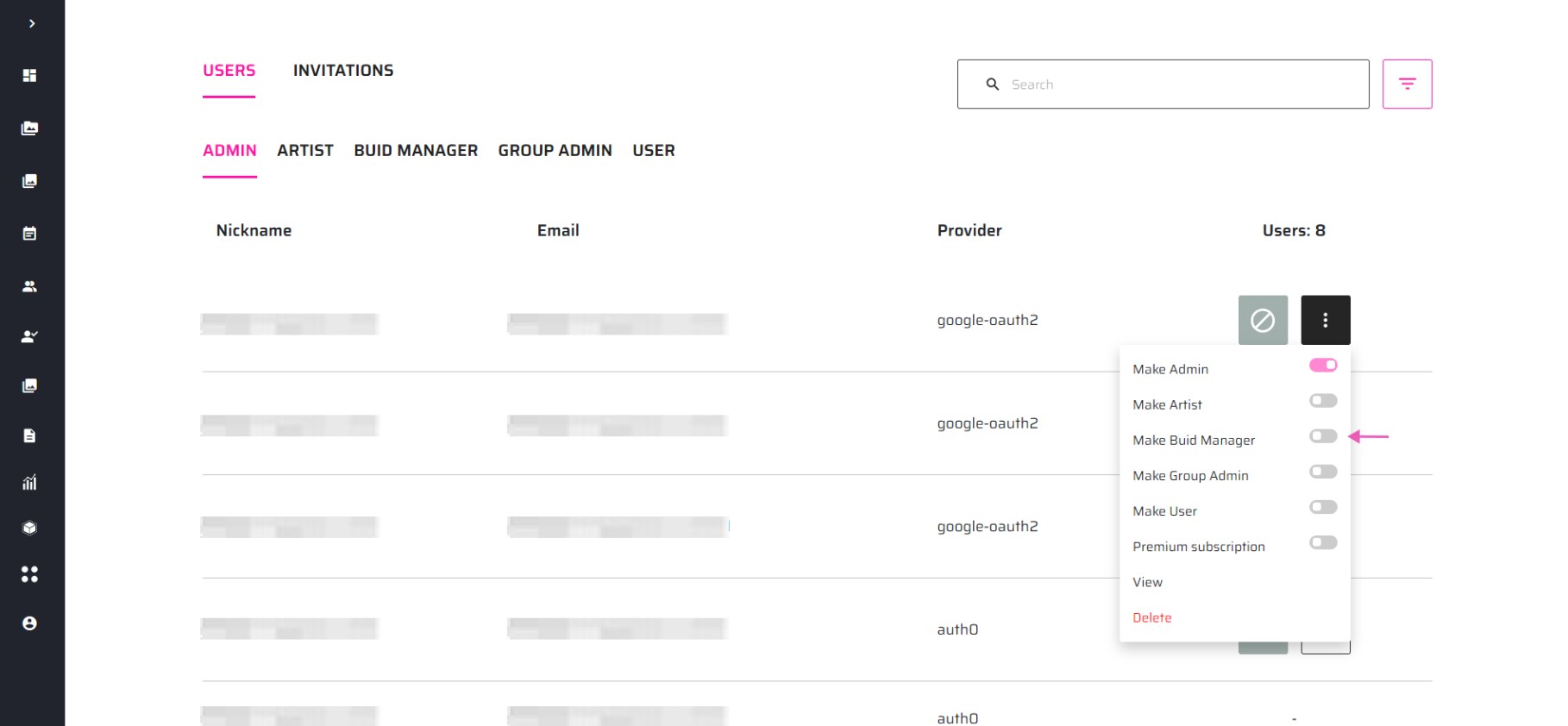Image resolution: width=1568 pixels, height=726 pixels.
Task: Enable the Make User toggle
Action: 1323,507
